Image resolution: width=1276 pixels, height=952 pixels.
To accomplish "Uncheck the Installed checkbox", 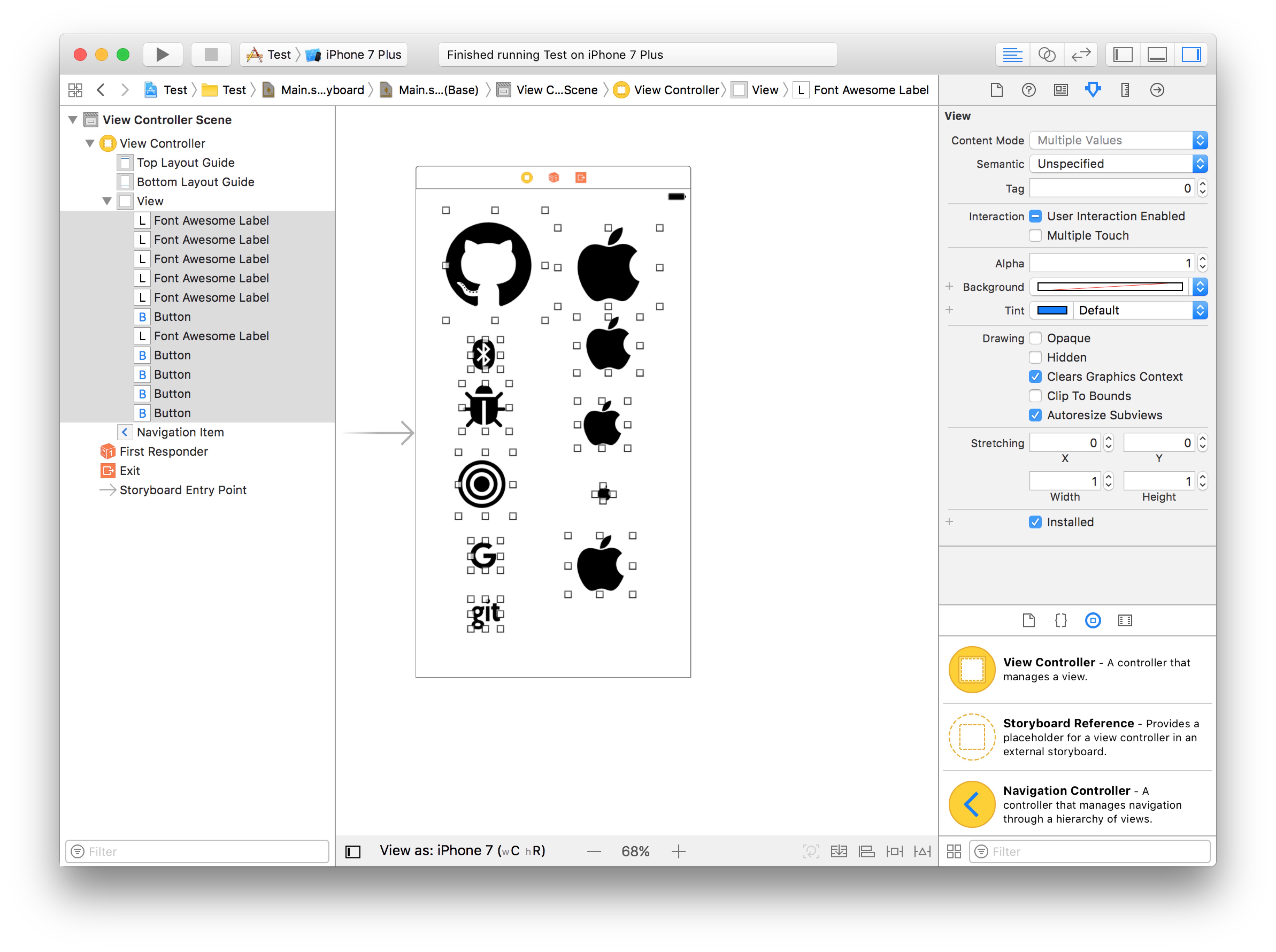I will coord(1035,522).
